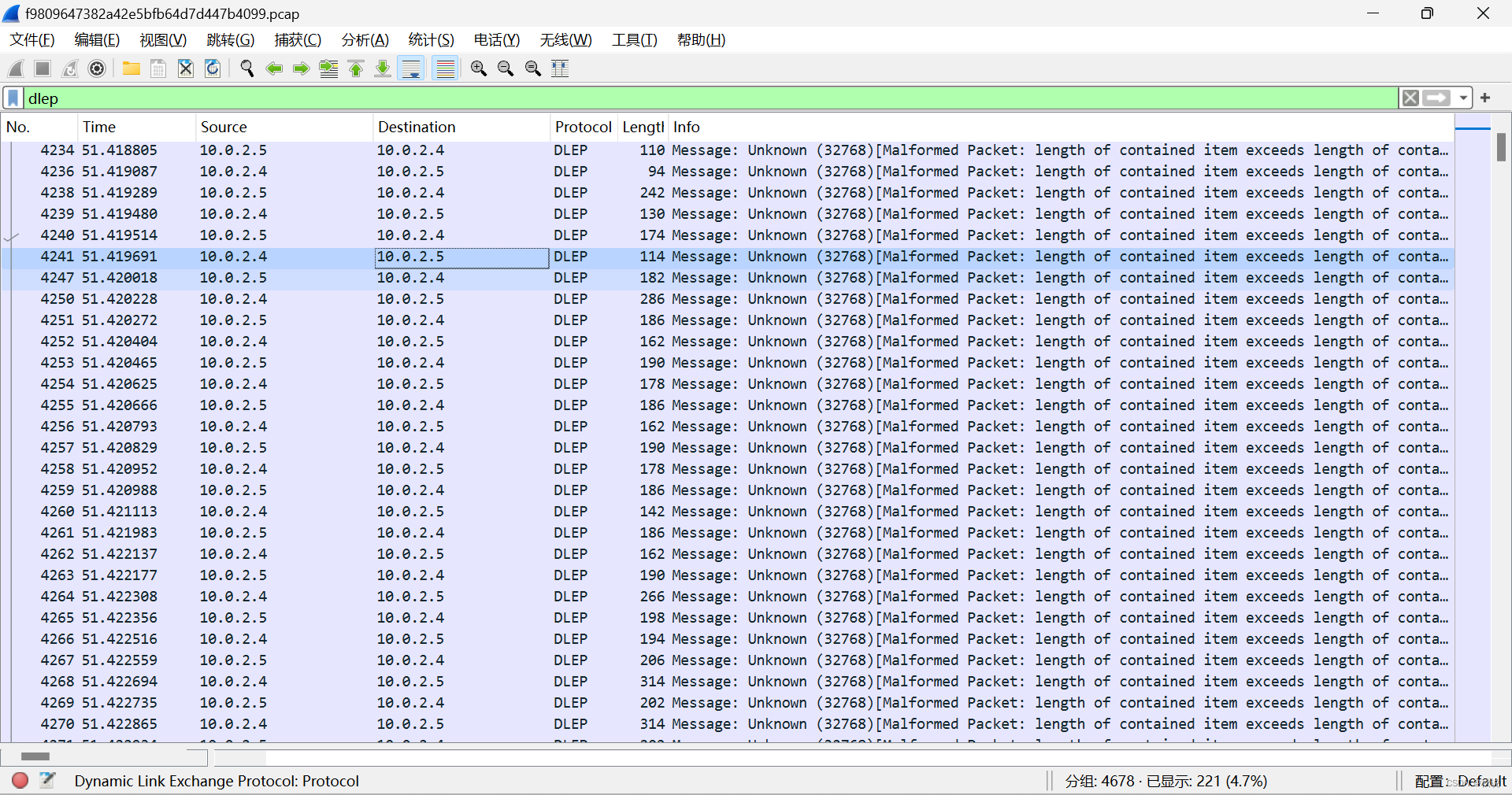The image size is (1512, 795).
Task: Select packet 4250 with length 286
Action: coord(727,299)
